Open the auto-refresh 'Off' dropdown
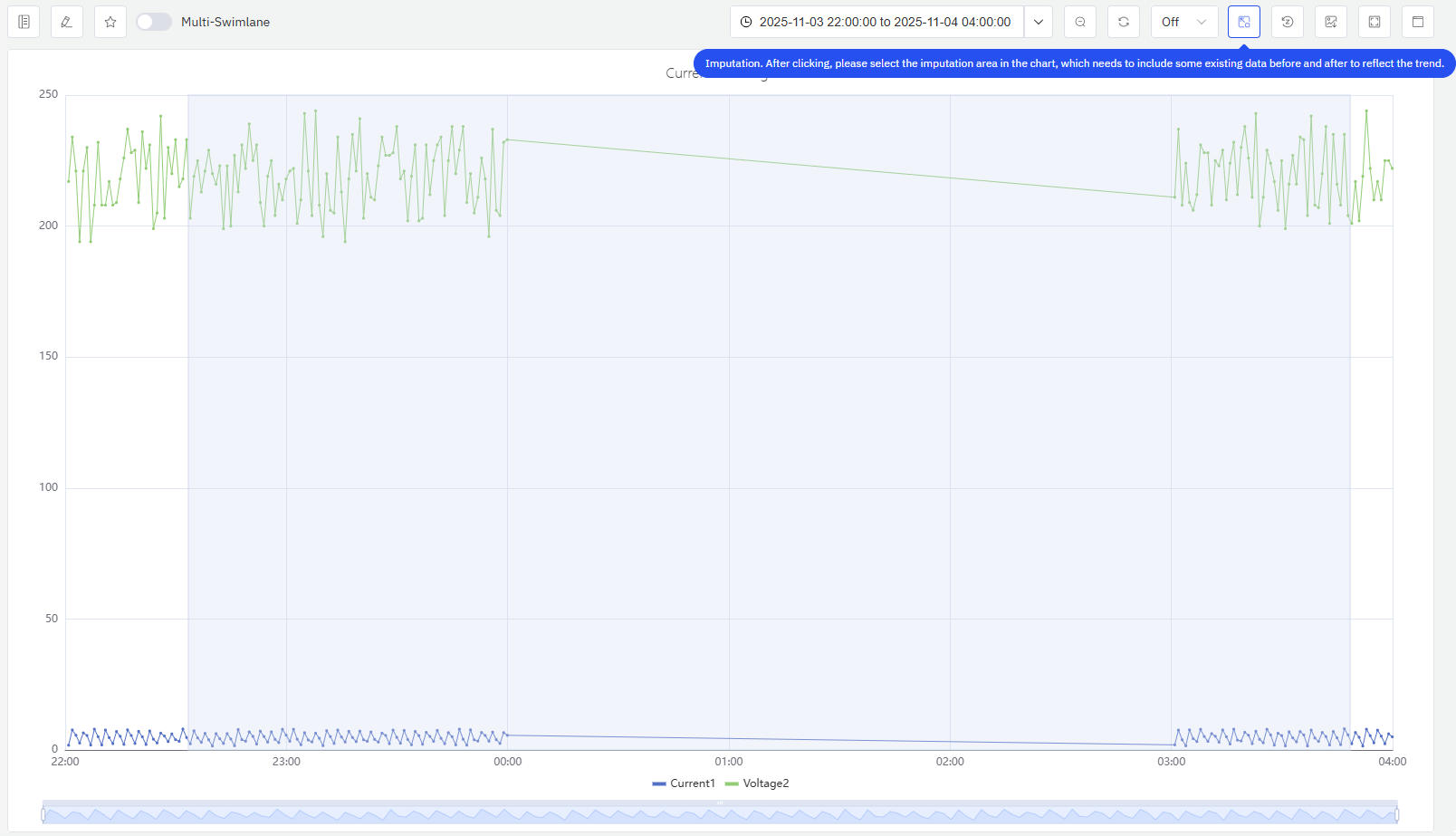Screen dimensions: 1456x836 1183,22
